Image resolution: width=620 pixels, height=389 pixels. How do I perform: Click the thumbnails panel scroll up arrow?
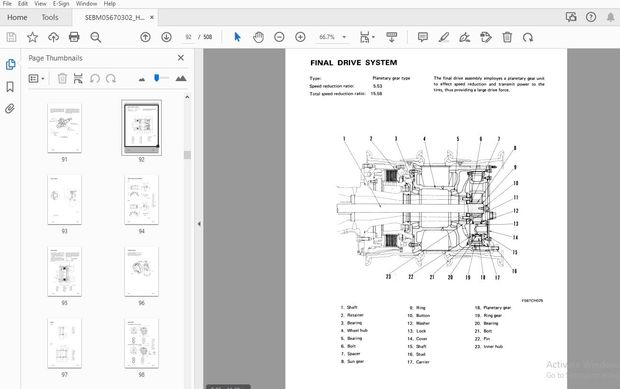187,97
